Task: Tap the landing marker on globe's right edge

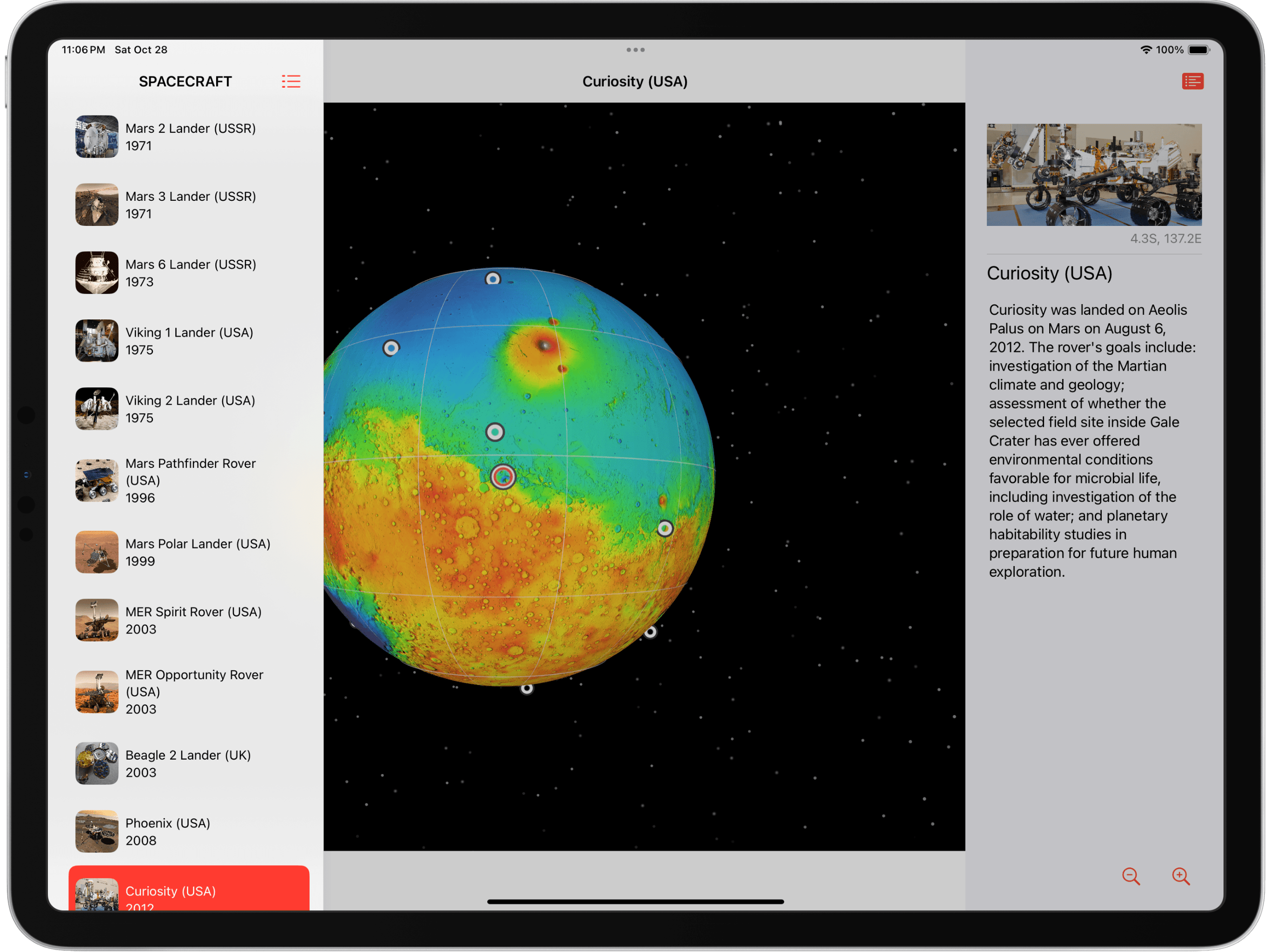Action: pyautogui.click(x=665, y=528)
